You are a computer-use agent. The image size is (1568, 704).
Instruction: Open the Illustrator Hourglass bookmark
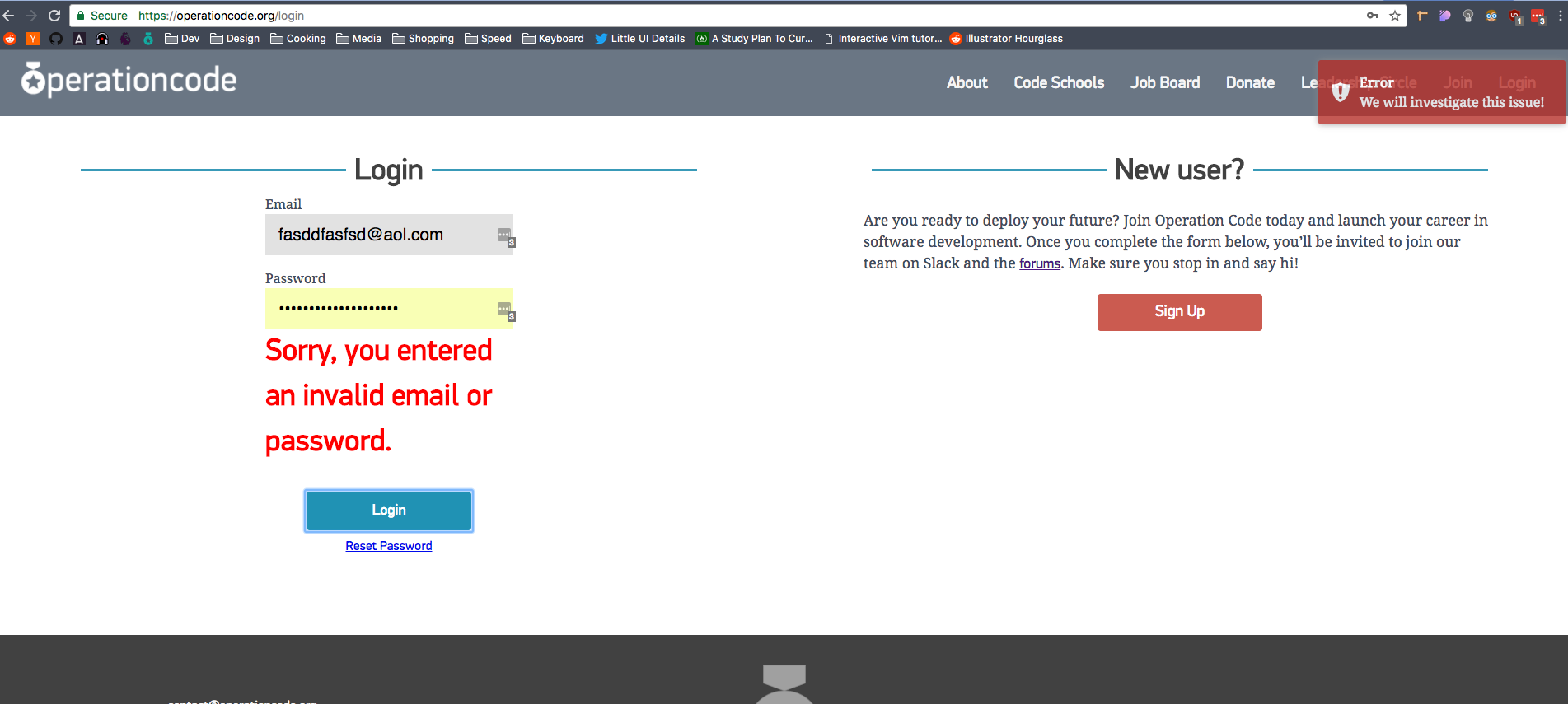coord(1006,39)
